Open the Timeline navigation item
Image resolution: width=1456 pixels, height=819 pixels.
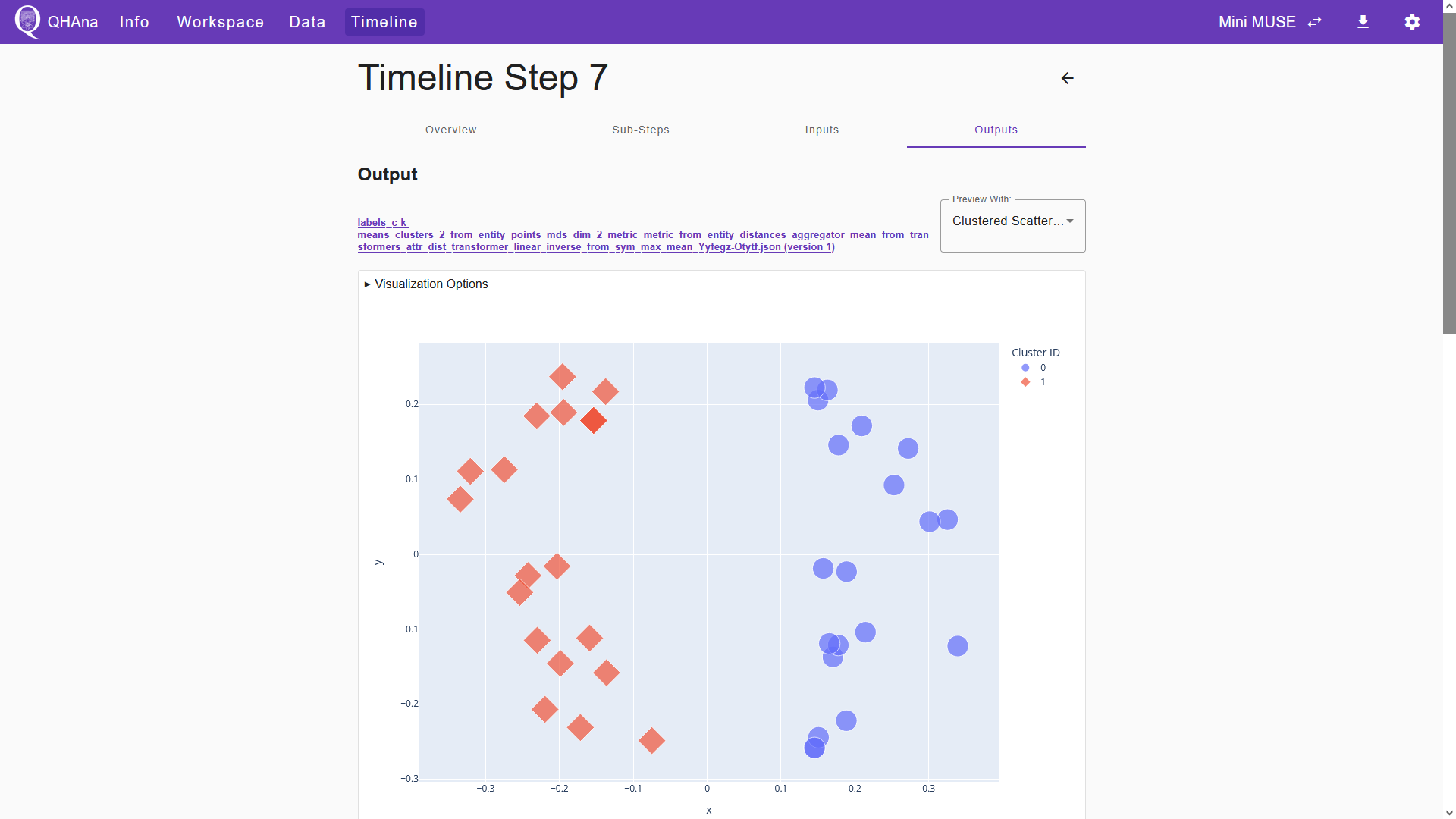[x=384, y=22]
